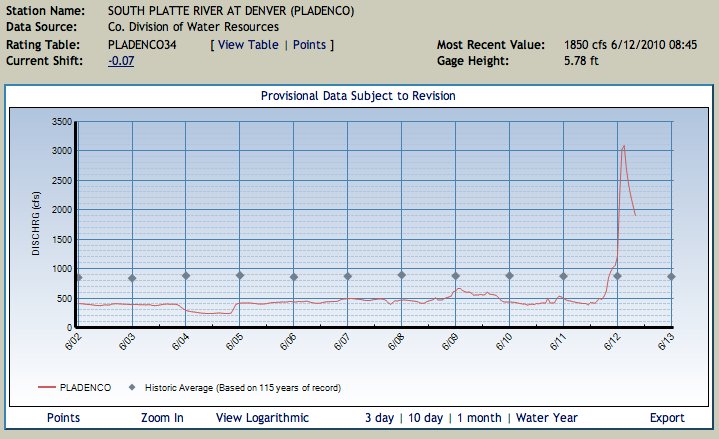Click Points option below the chart
Image resolution: width=719 pixels, height=439 pixels.
pyautogui.click(x=64, y=418)
